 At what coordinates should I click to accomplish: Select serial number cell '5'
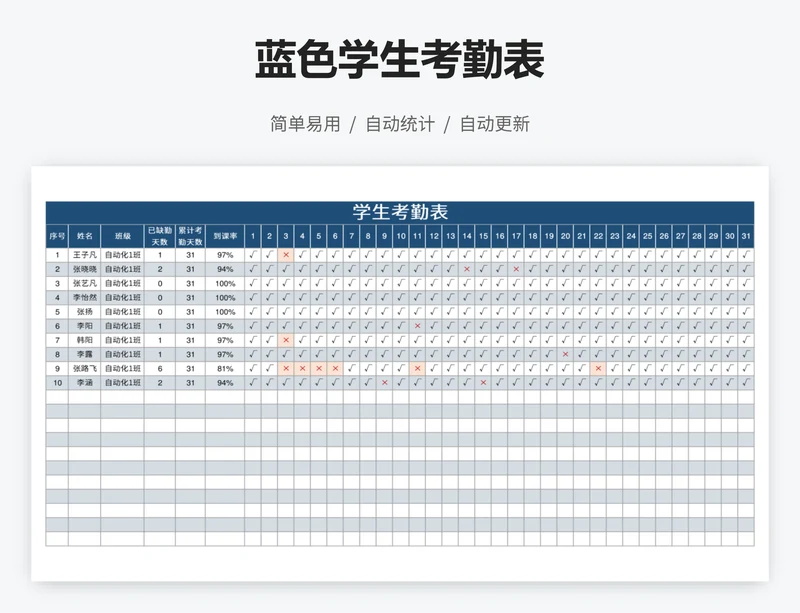[57, 312]
